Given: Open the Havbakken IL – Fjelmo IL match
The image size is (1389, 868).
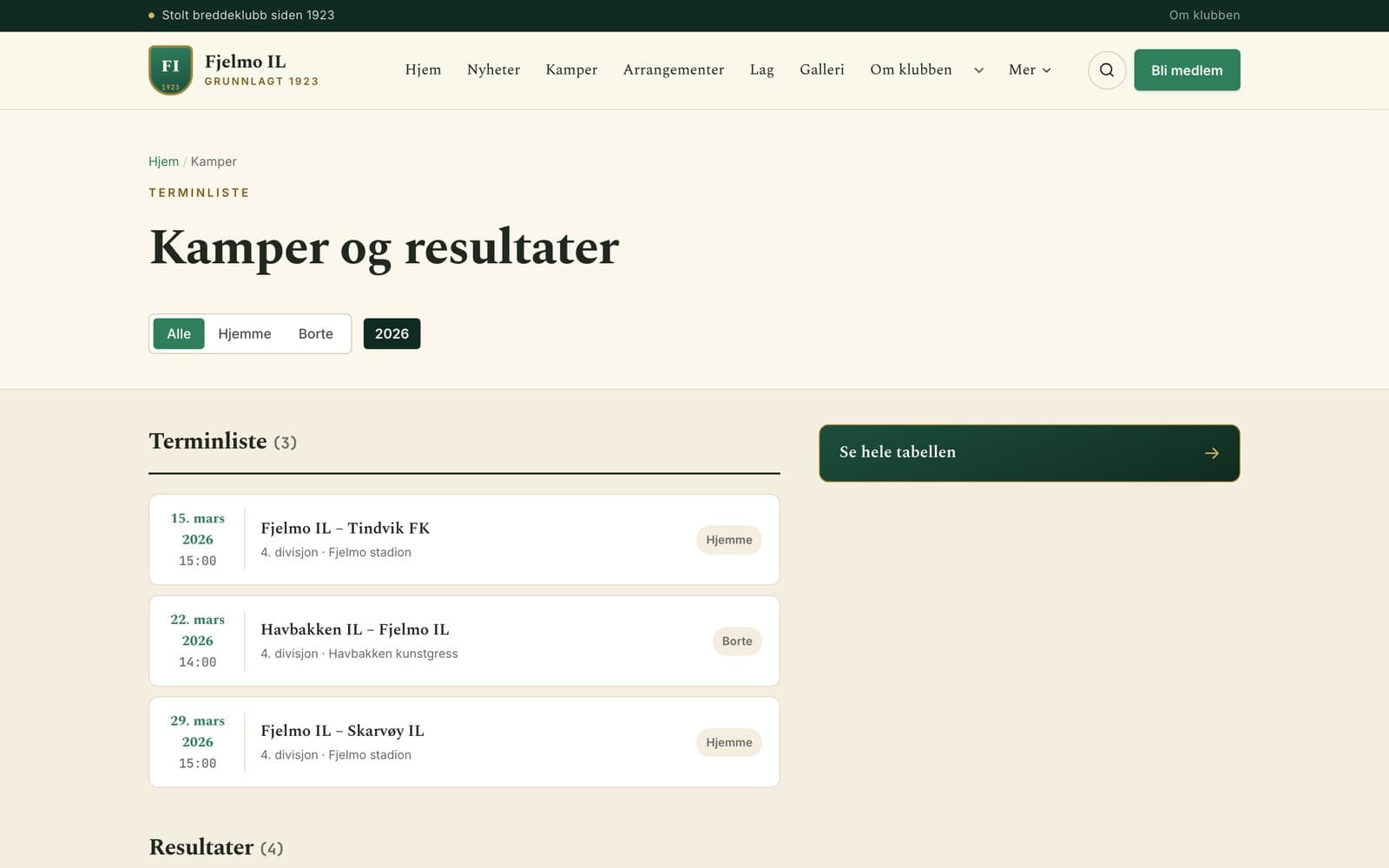Looking at the screenshot, I should pos(464,641).
